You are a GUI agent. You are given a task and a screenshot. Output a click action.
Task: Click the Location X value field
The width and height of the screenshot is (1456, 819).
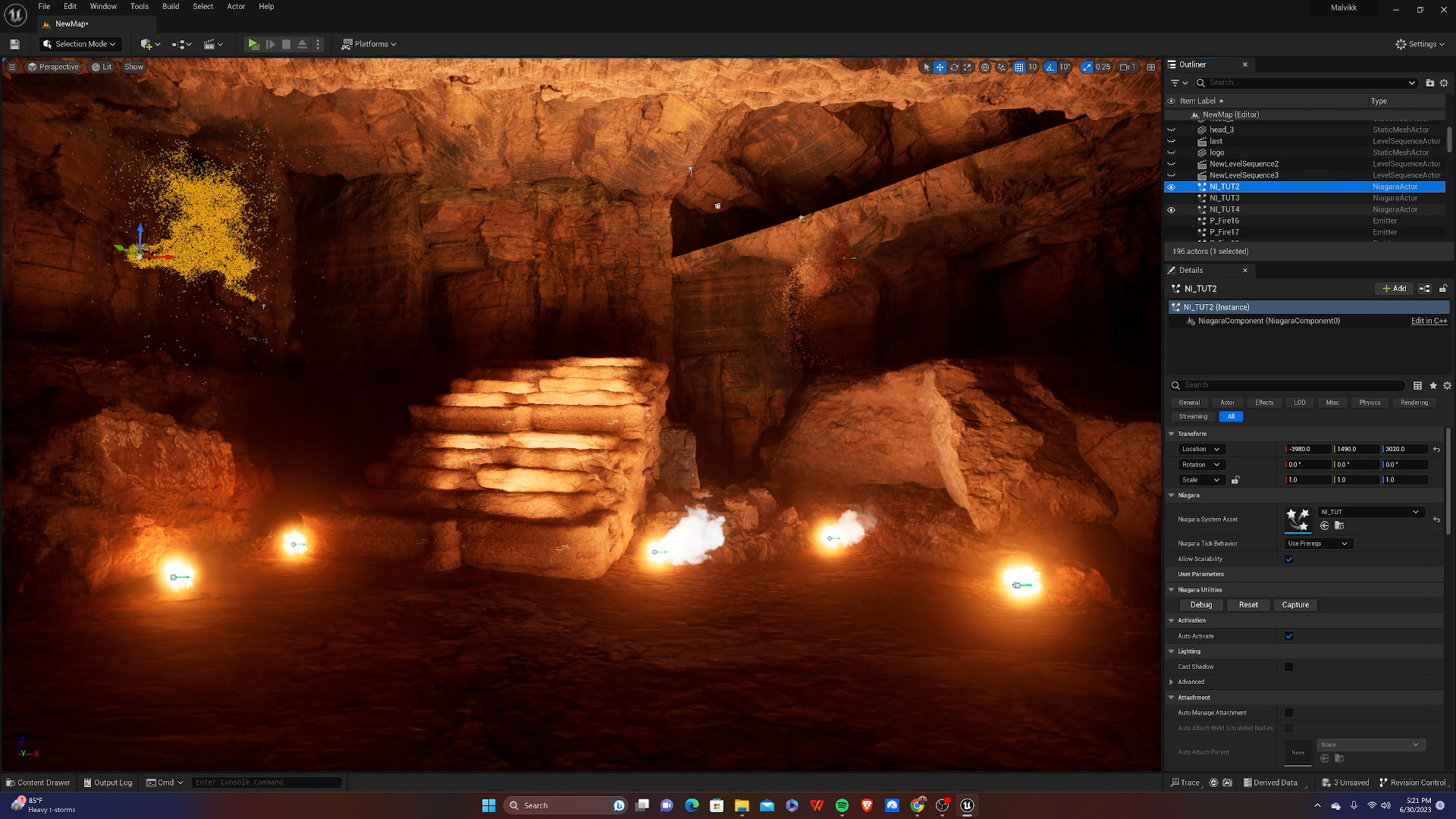[1307, 449]
